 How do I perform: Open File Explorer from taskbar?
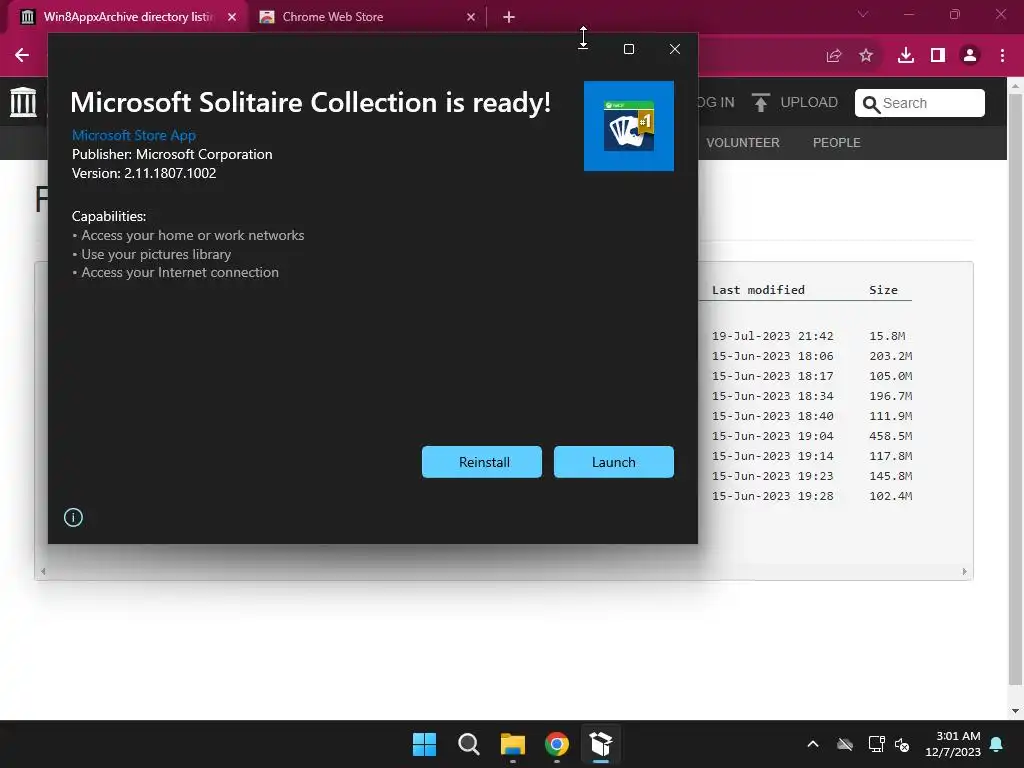(513, 744)
